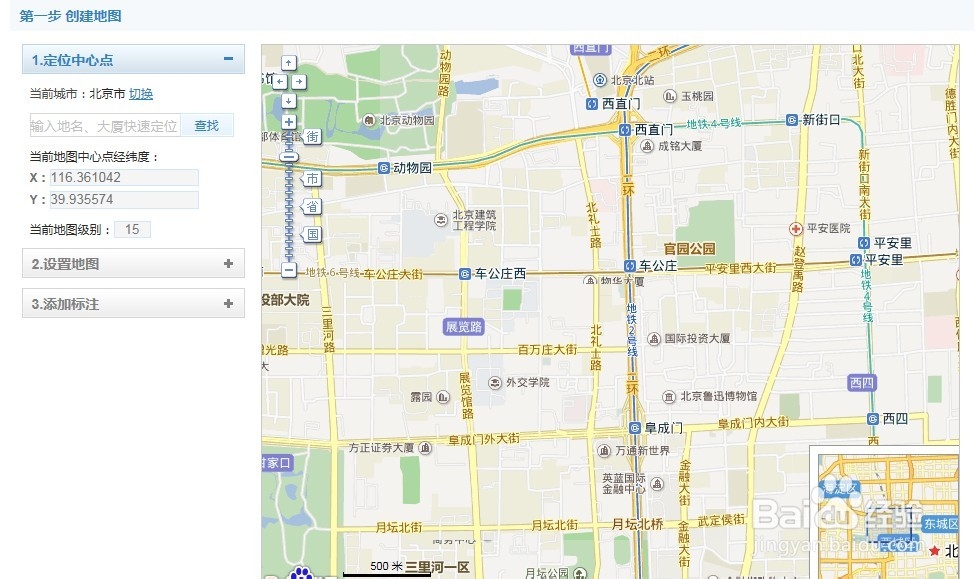The width and height of the screenshot is (980, 579).
Task: Zoom in with the map plus button
Action: click(289, 122)
